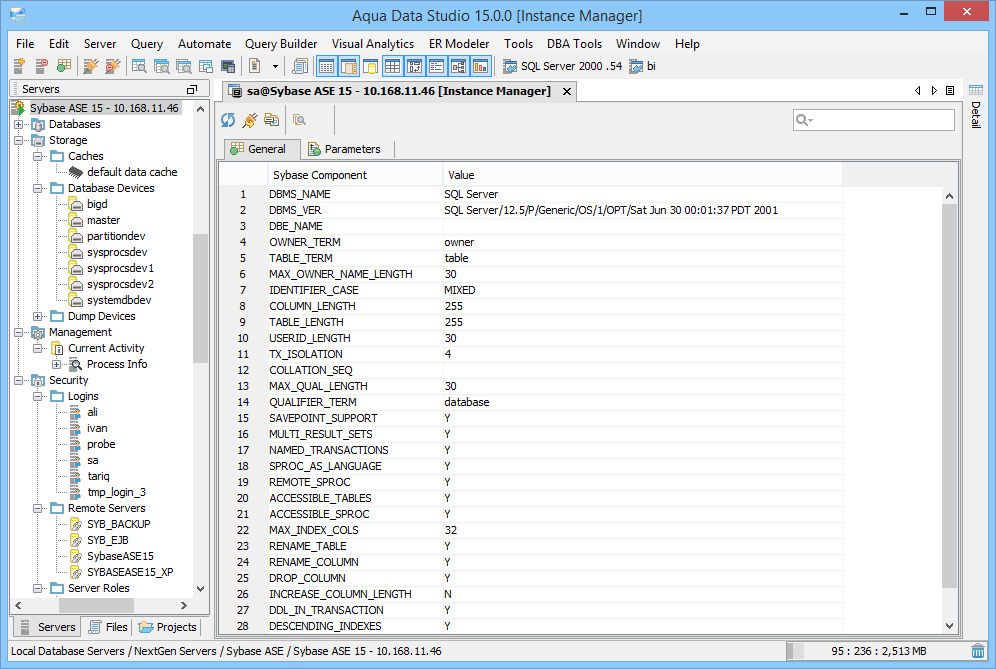Click the server properties grid icon in toolbar
Viewport: 996px width, 669px height.
pyautogui.click(x=64, y=65)
